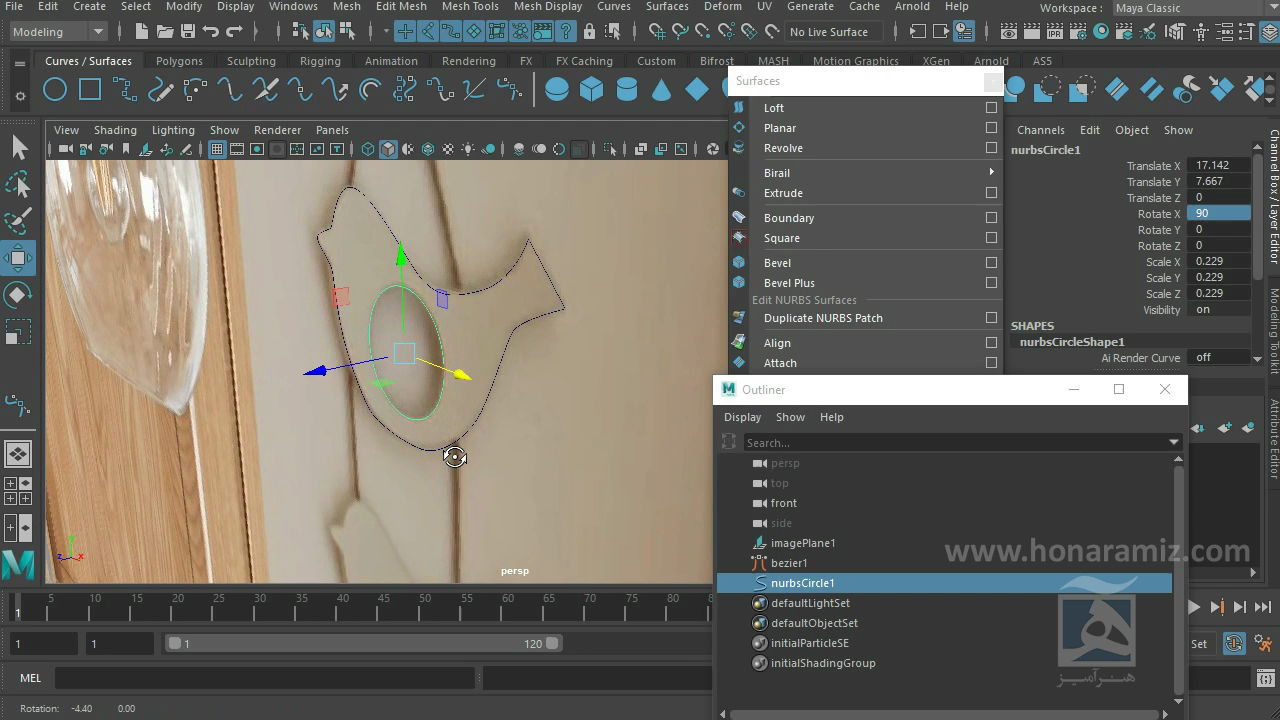Open the Revolve option box
Viewport: 1280px width, 720px height.
991,147
